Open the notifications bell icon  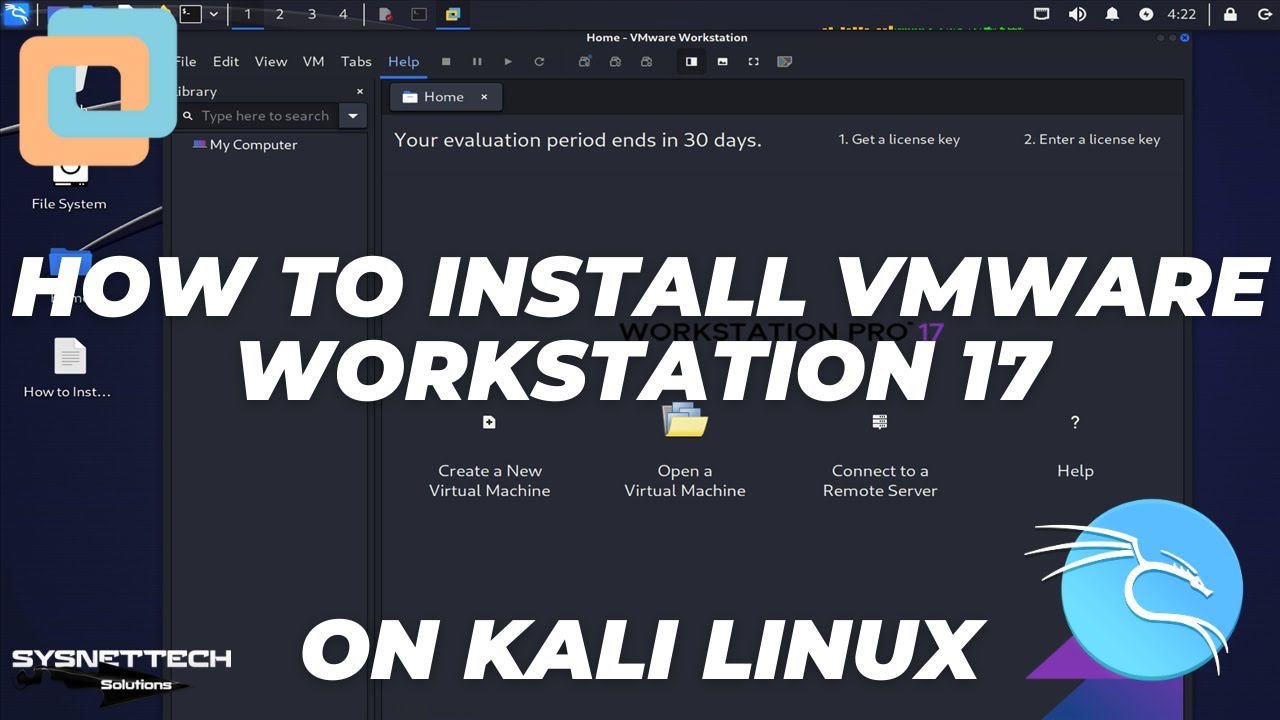pos(1112,14)
